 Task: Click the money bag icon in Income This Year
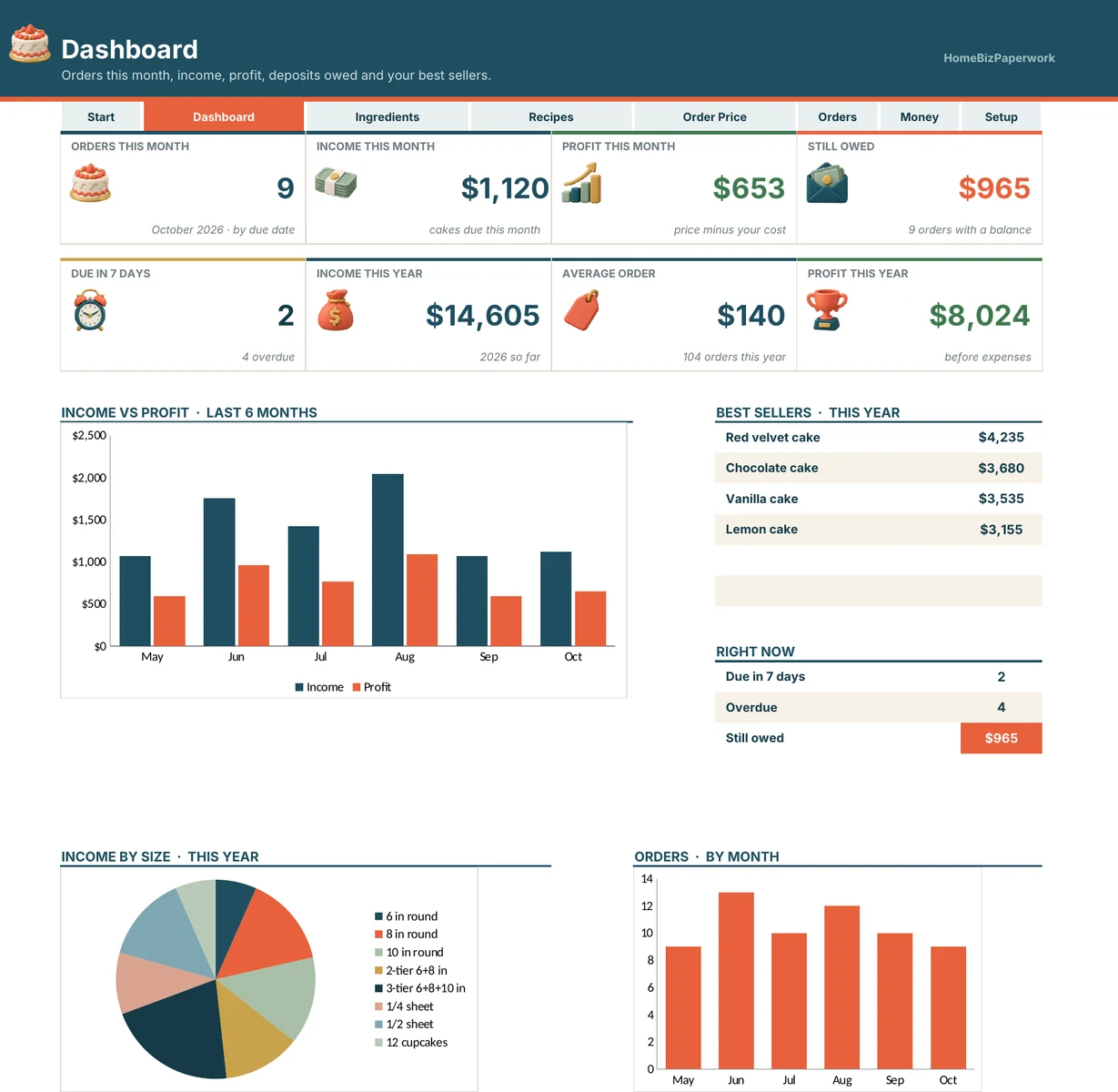coord(336,310)
